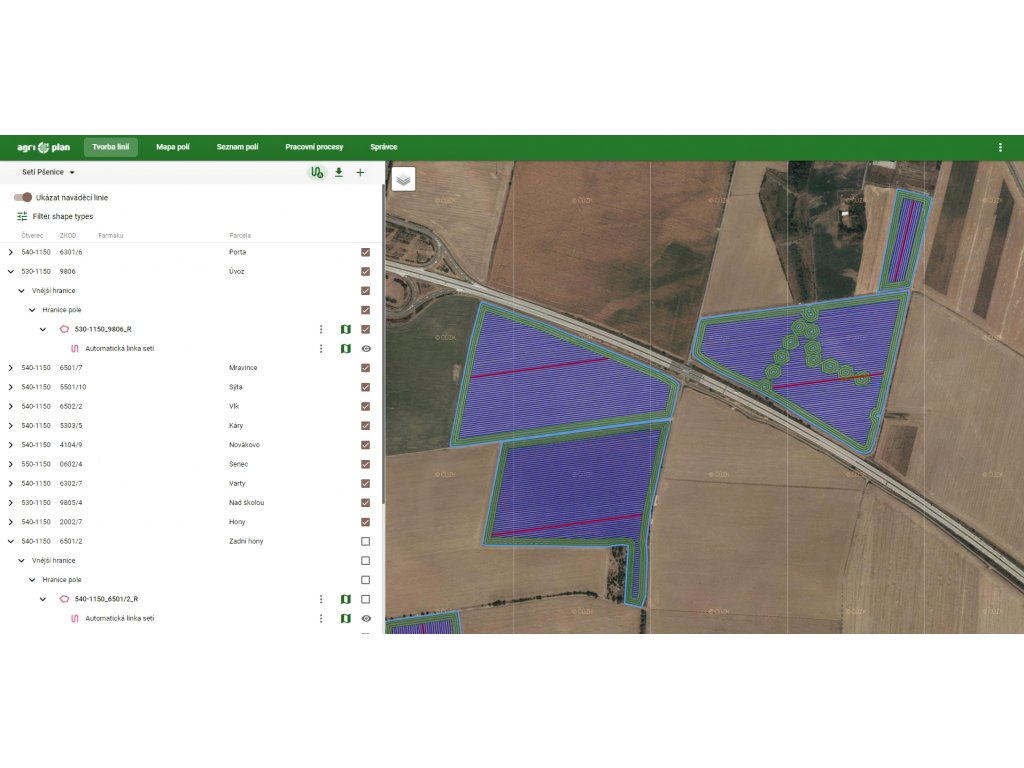
Task: Click the plus icon to add new
Action: pos(360,173)
